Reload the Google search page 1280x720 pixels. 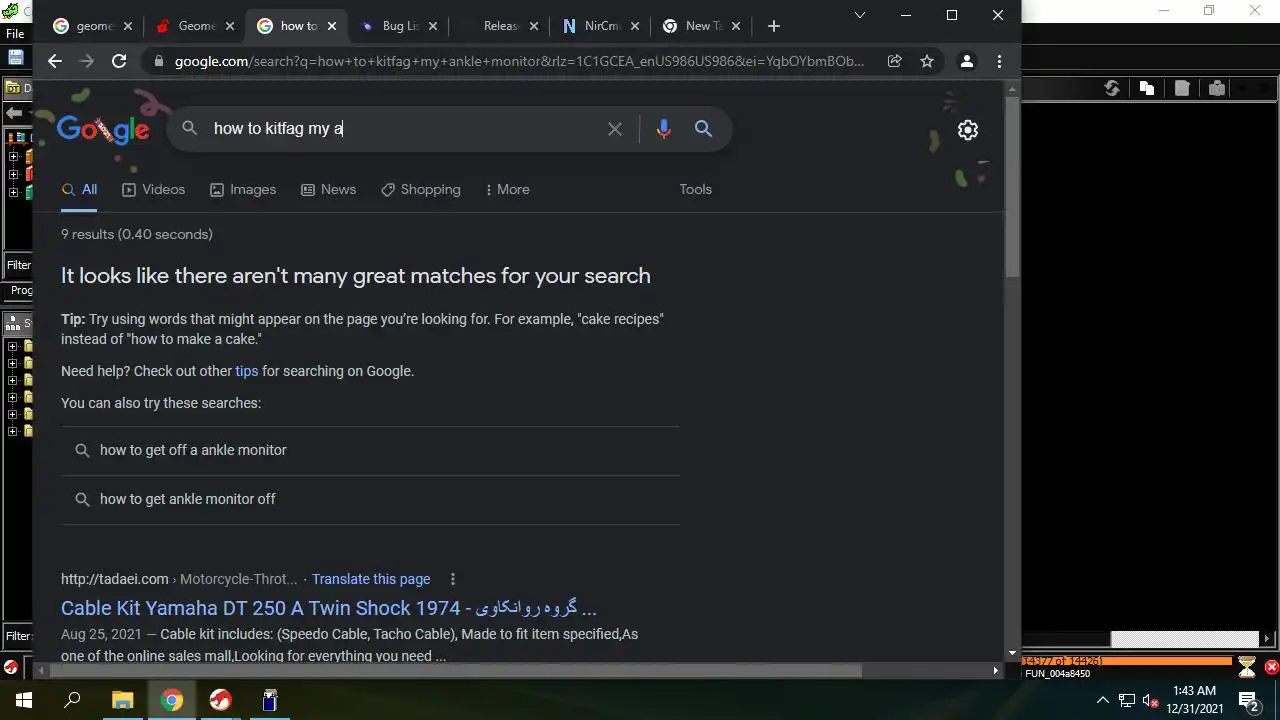[x=119, y=61]
